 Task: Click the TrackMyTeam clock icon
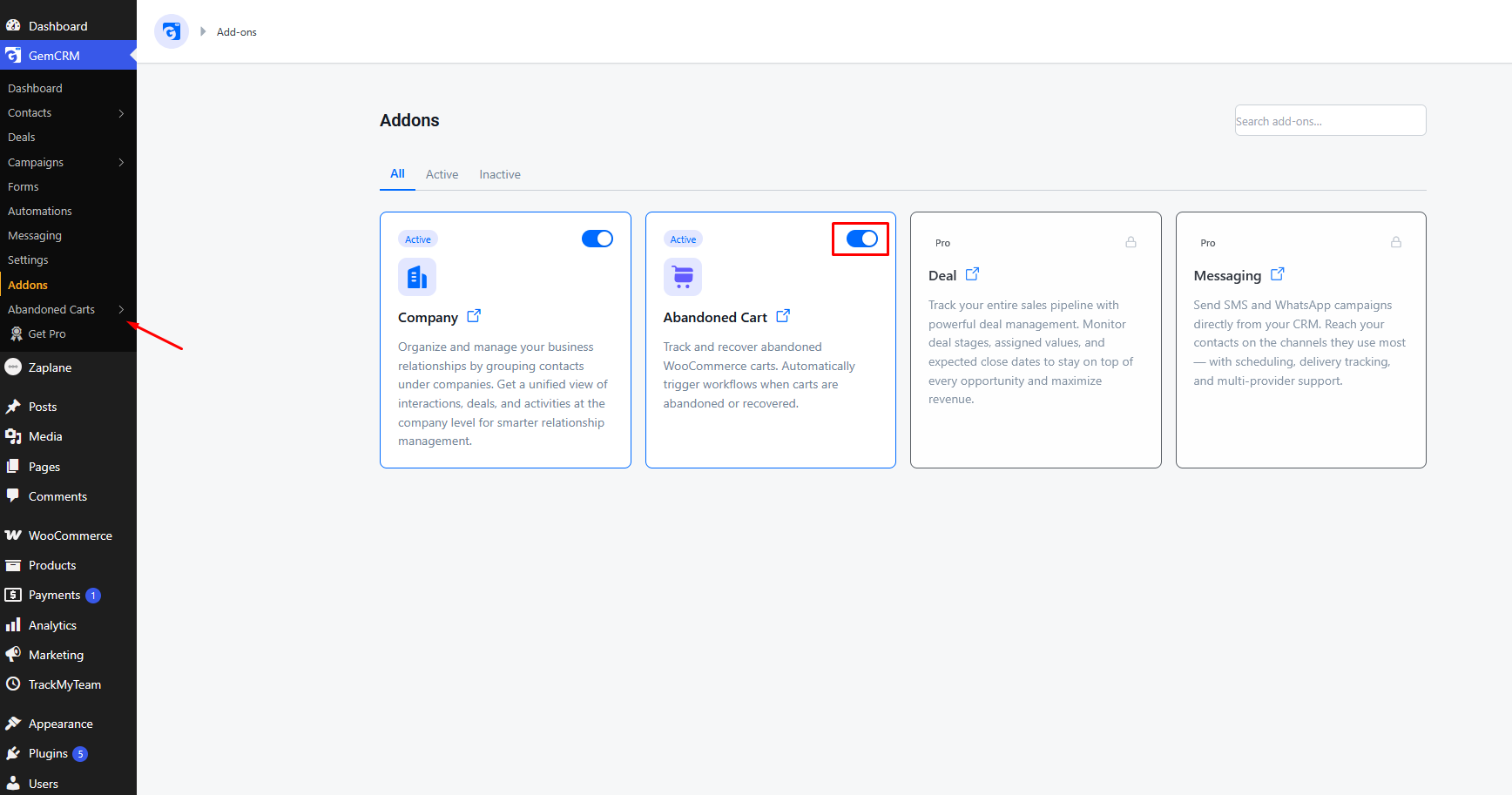13,684
